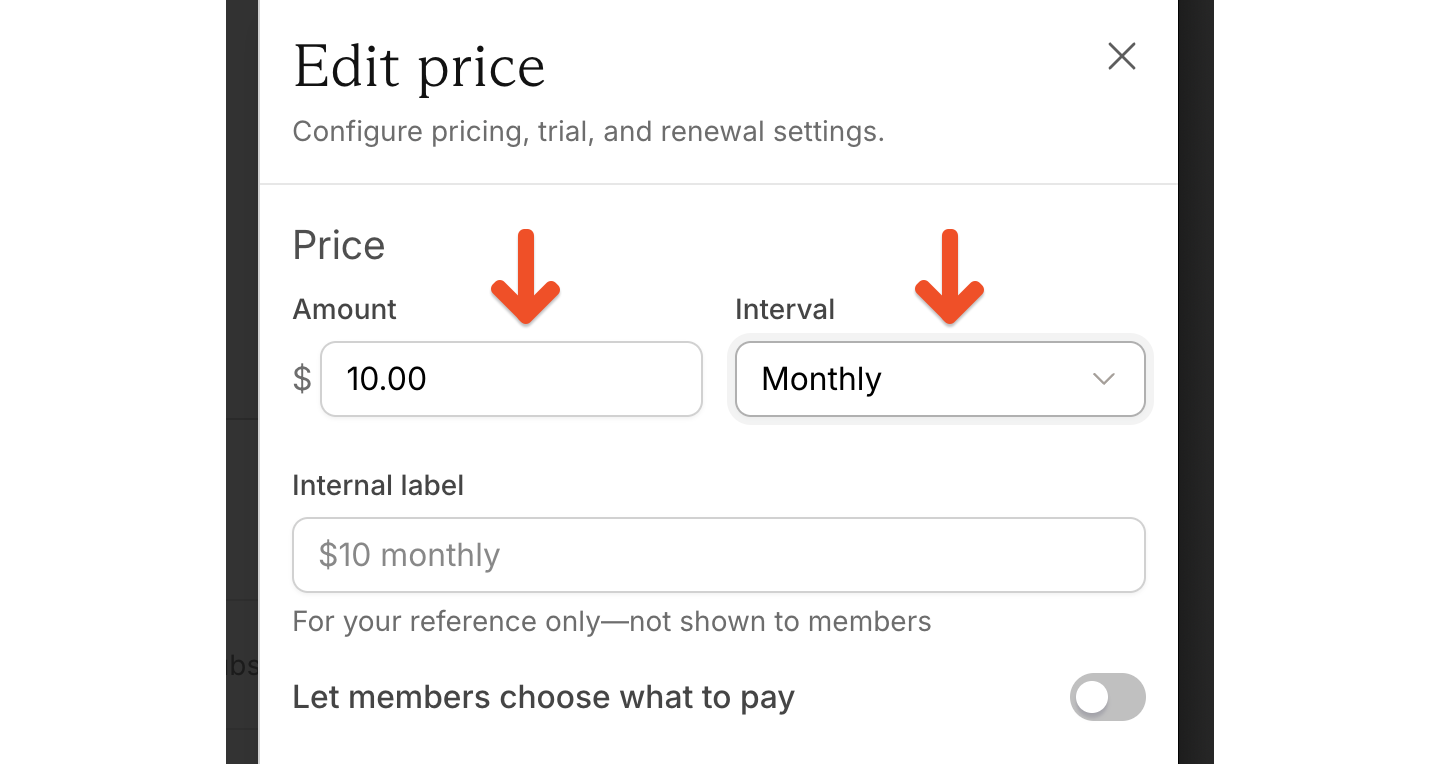The height and width of the screenshot is (764, 1440).
Task: Click the toggle slider control for member pricing
Action: pyautogui.click(x=1108, y=697)
